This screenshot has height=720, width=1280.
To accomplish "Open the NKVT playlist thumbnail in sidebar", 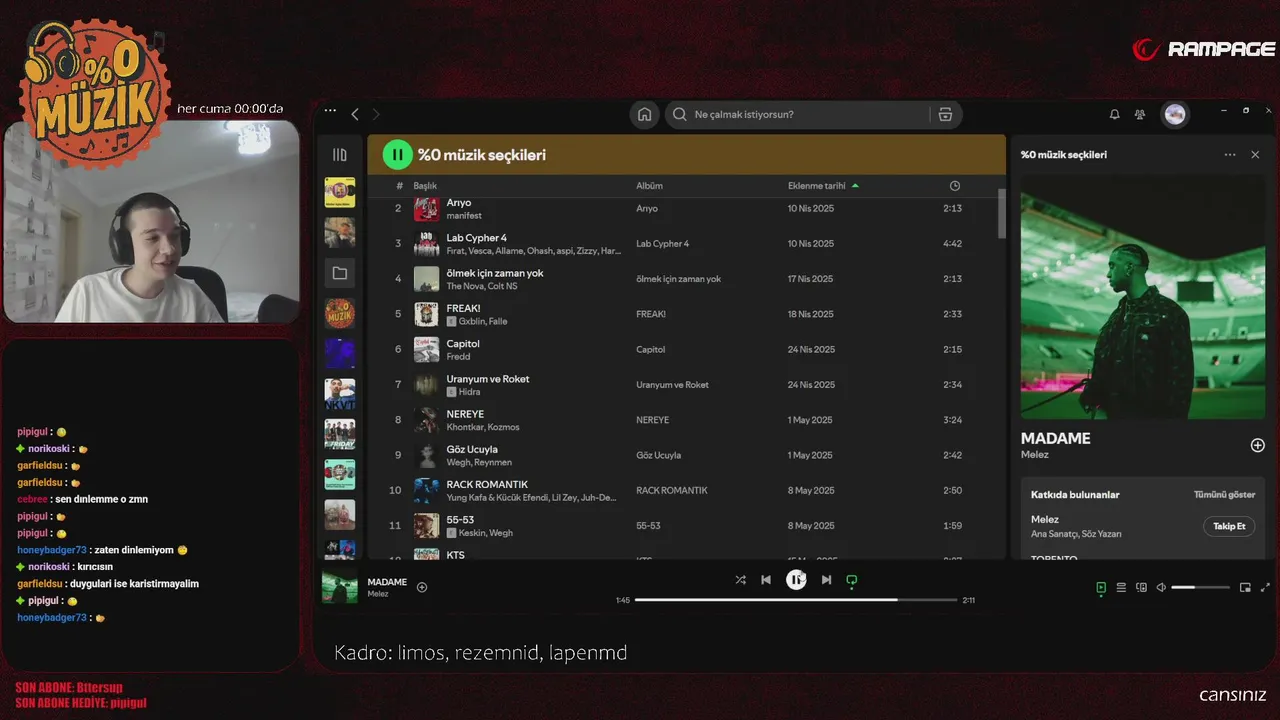I will [340, 394].
